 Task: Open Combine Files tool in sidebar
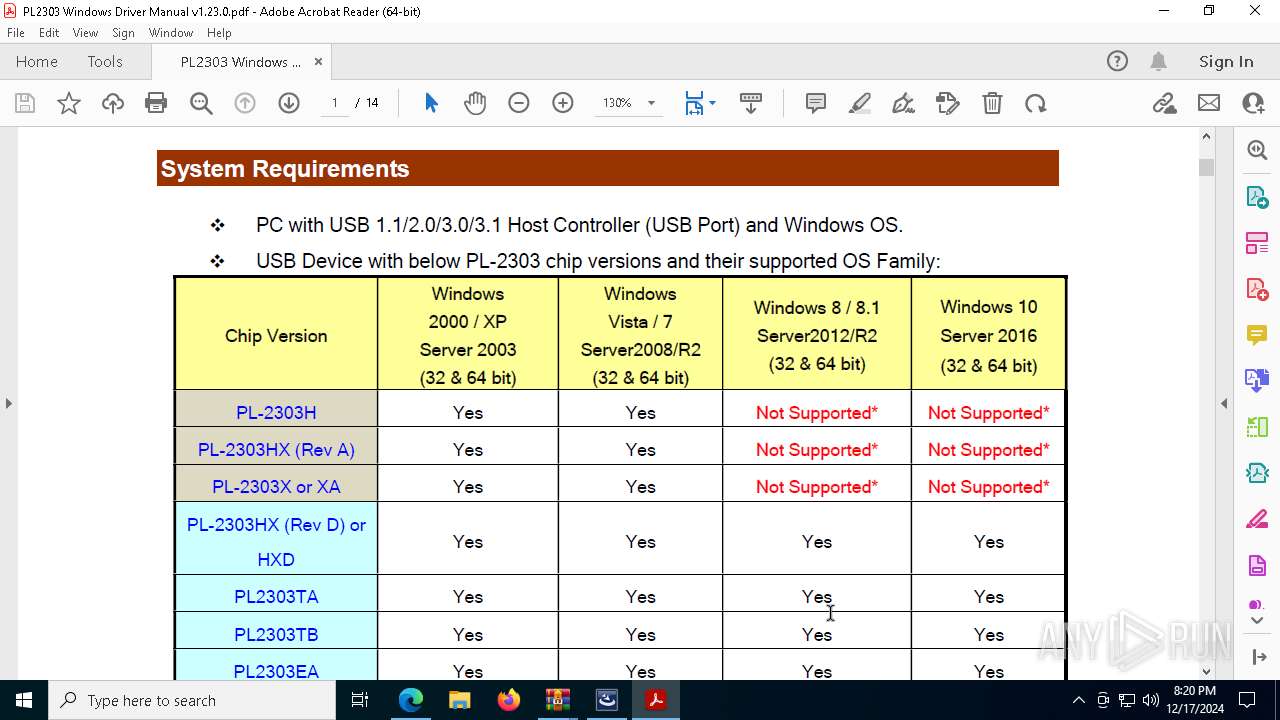click(x=1257, y=381)
